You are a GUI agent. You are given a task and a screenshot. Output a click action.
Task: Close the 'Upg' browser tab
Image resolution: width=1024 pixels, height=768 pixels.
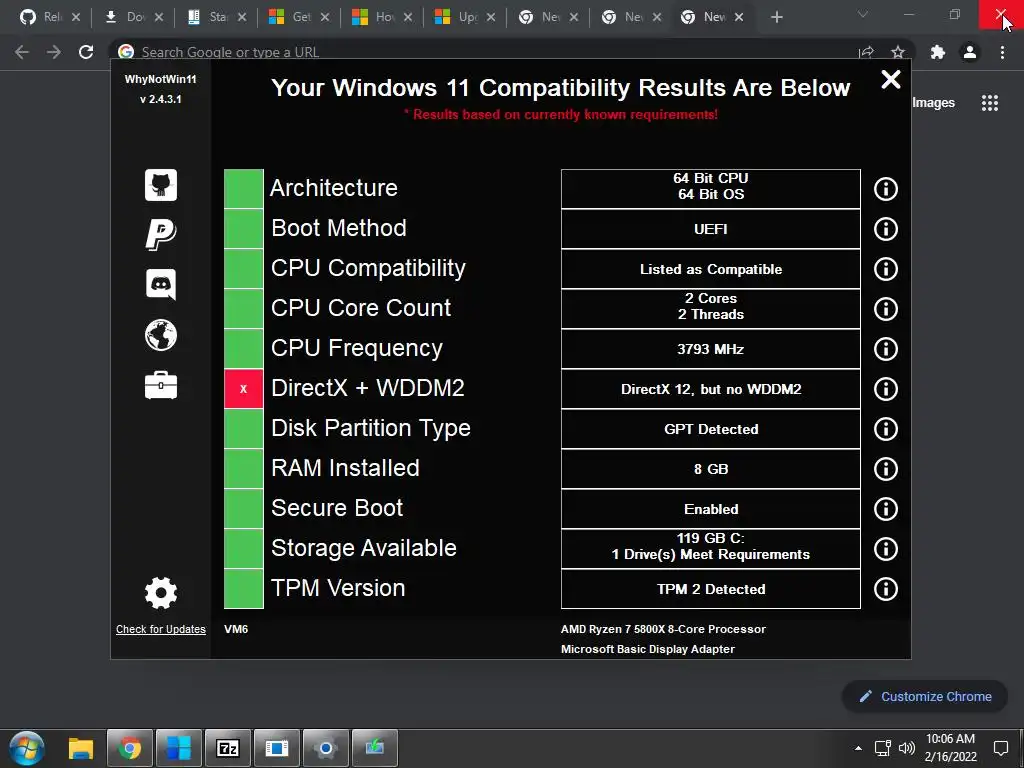(491, 18)
